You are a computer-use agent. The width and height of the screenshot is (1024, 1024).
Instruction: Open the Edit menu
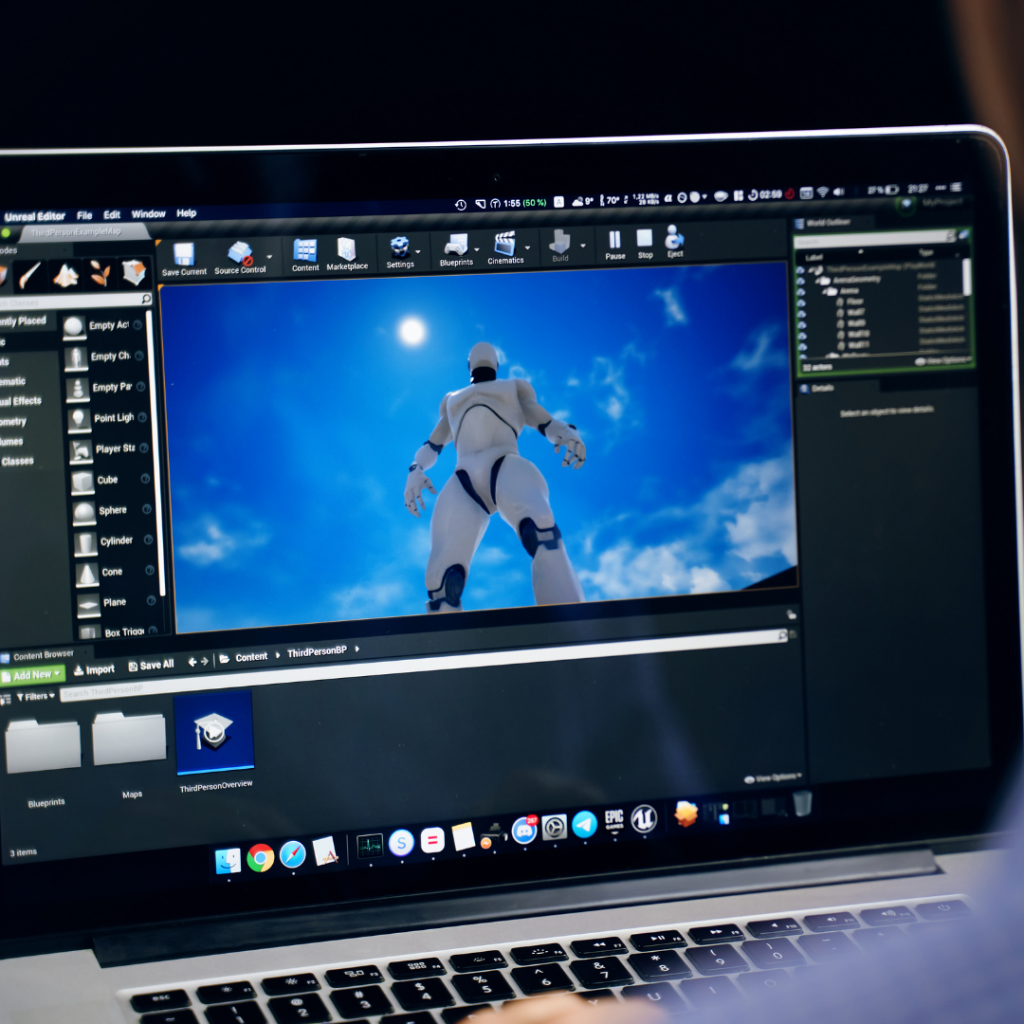tap(112, 215)
